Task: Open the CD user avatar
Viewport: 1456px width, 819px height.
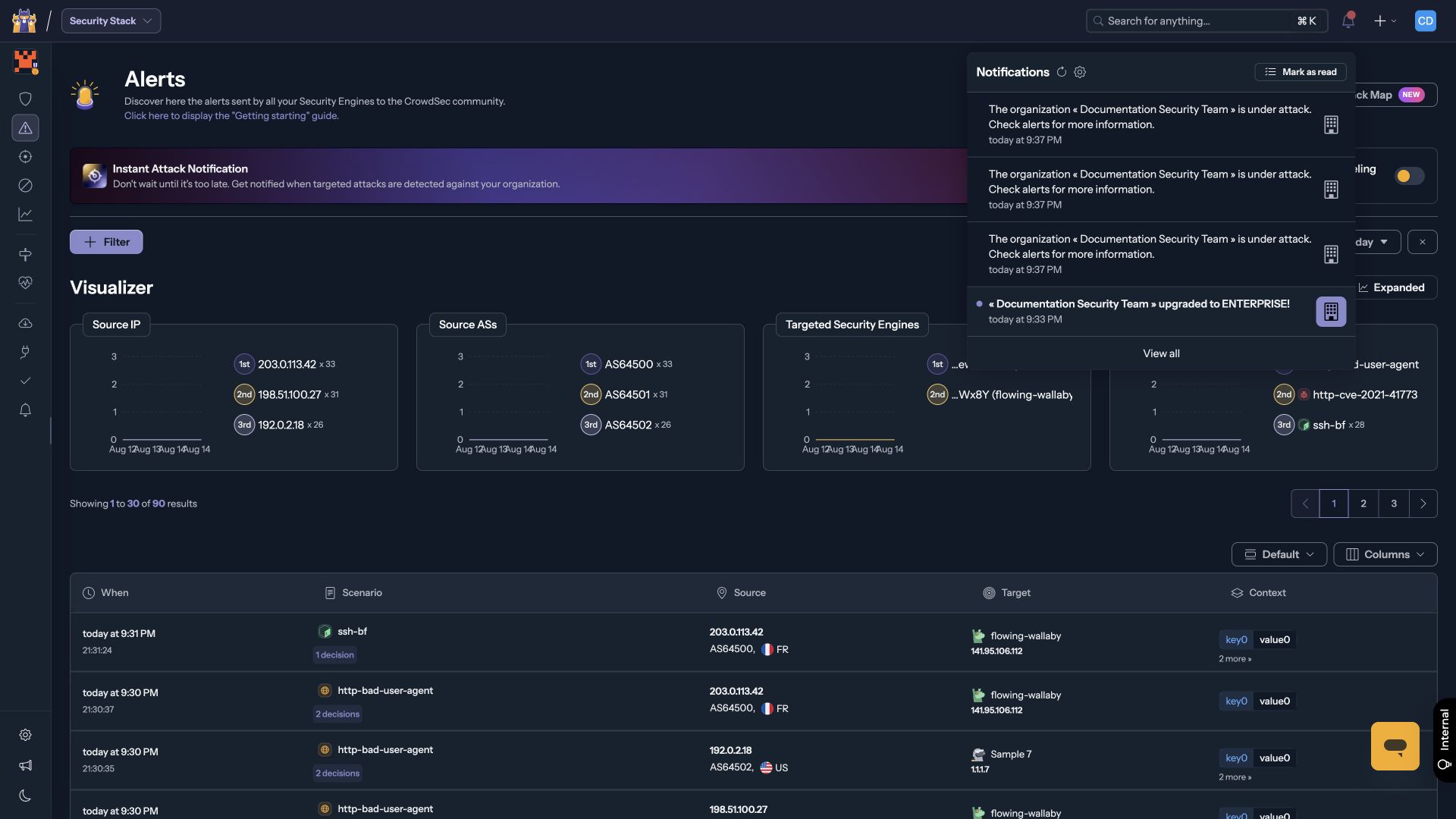Action: pos(1426,20)
